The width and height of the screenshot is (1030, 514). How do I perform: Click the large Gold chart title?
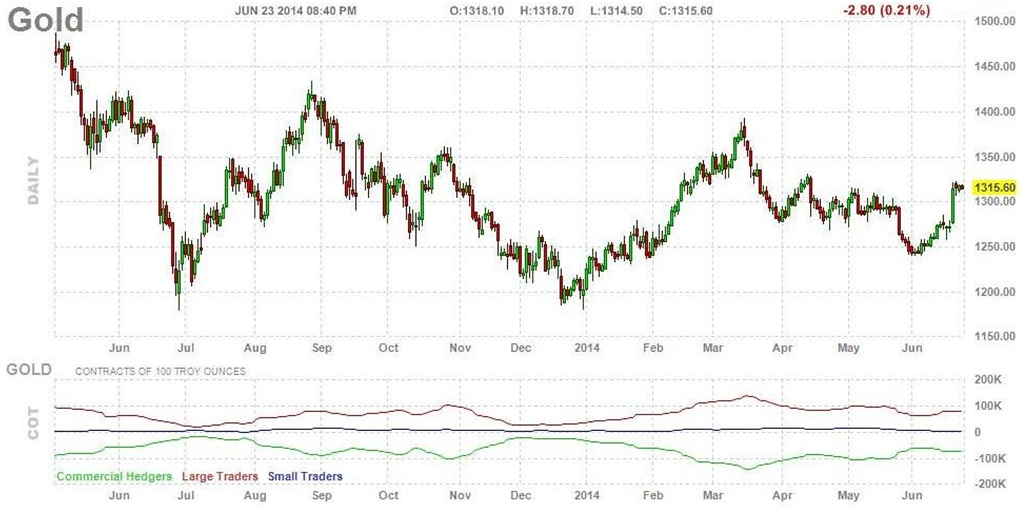[x=46, y=19]
